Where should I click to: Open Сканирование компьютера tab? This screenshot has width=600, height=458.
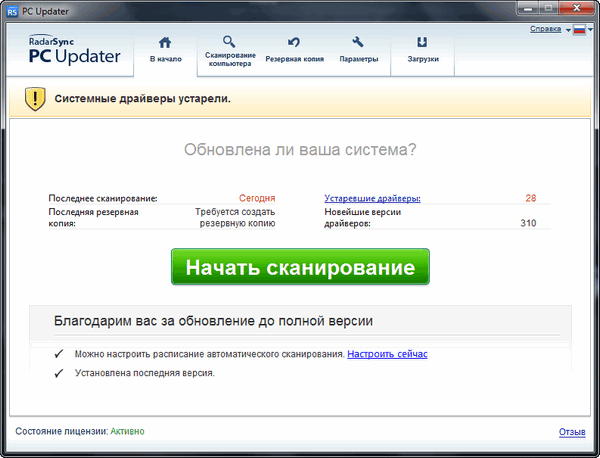pos(230,51)
